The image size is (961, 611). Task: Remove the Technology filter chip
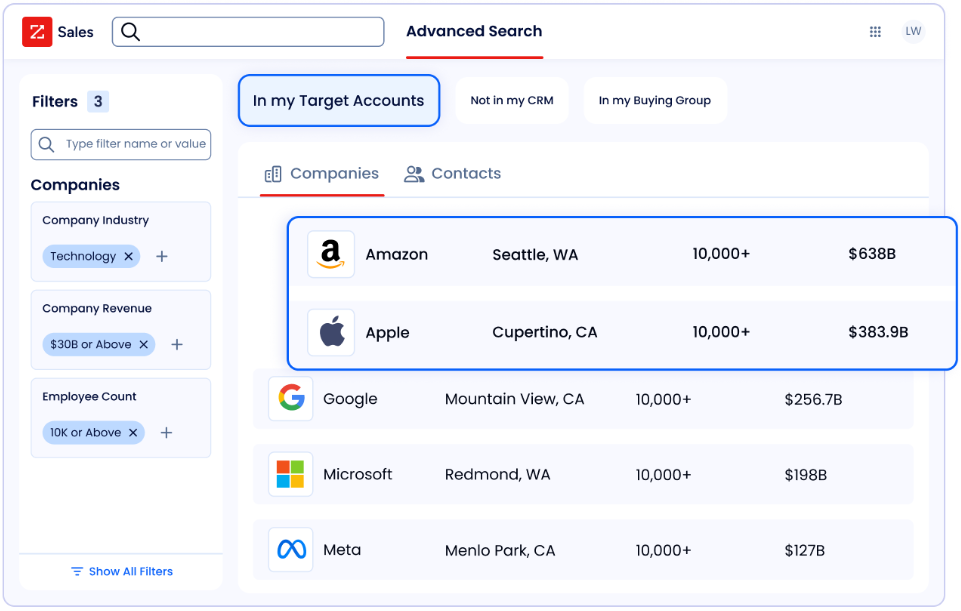coord(129,256)
